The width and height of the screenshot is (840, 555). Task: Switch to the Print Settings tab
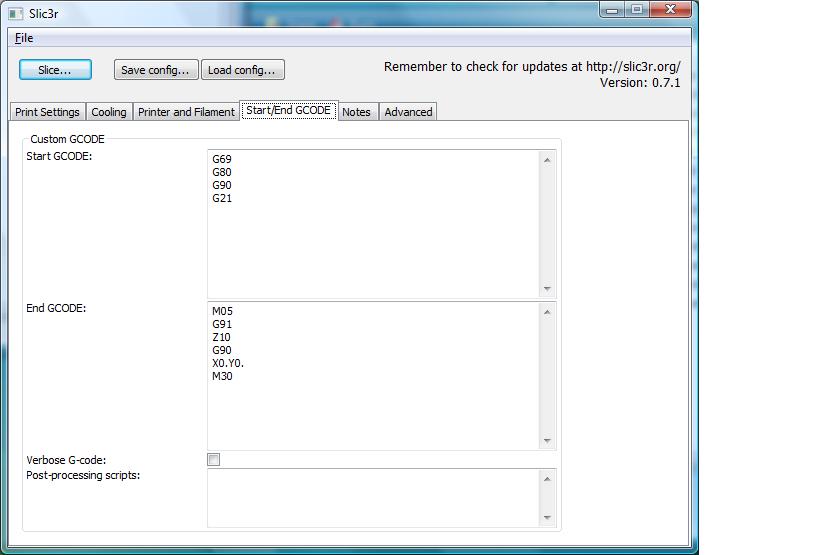point(47,112)
